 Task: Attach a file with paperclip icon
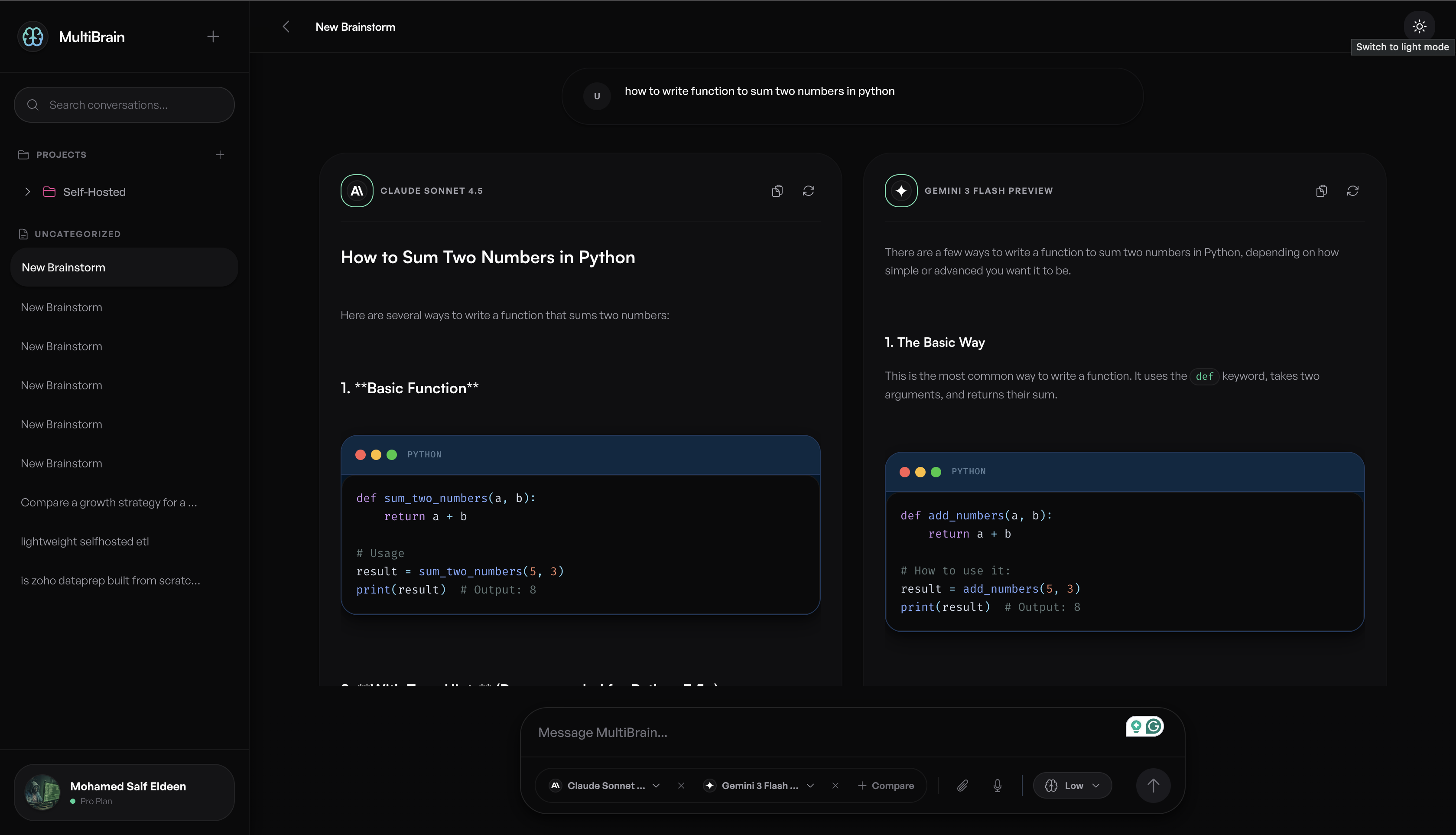tap(962, 786)
